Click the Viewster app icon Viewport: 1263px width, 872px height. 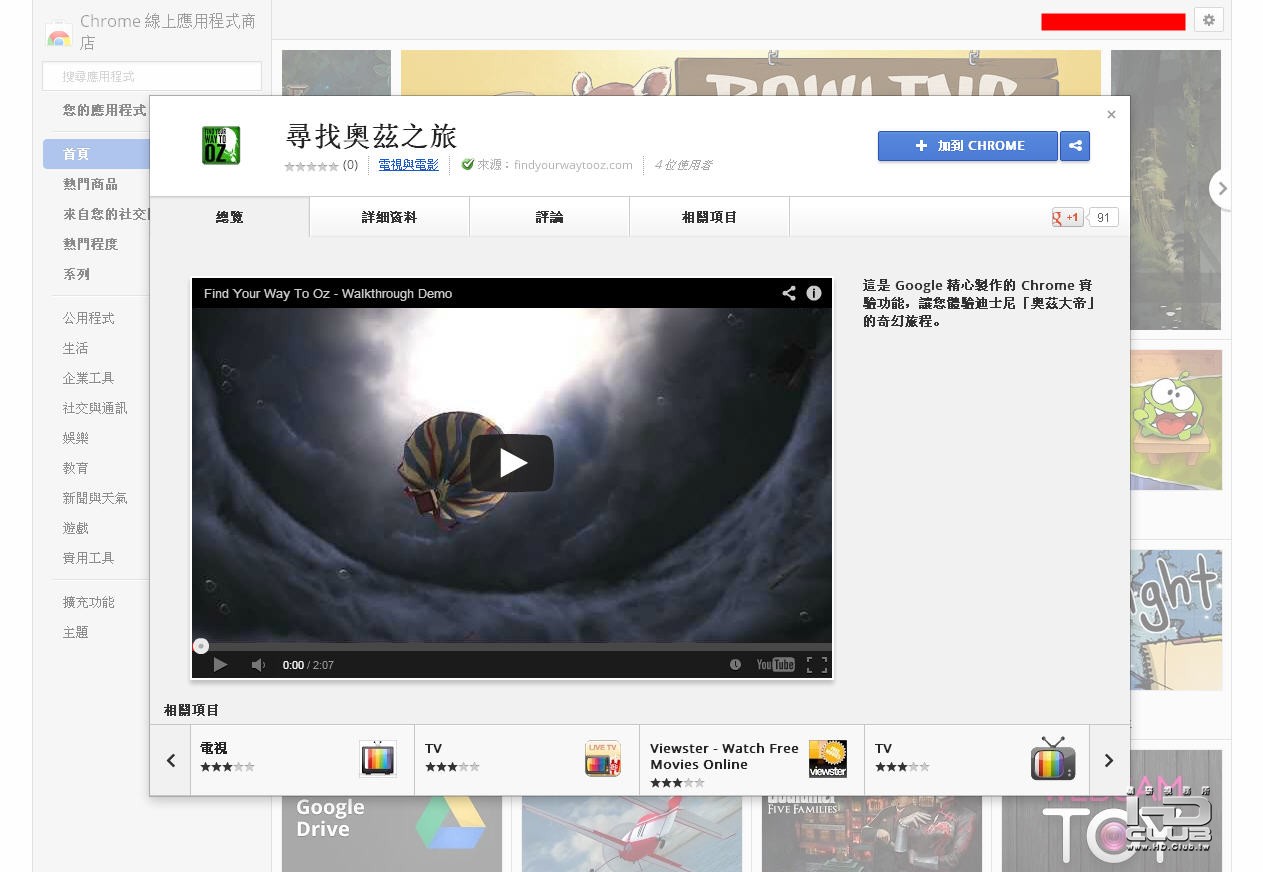pos(828,759)
